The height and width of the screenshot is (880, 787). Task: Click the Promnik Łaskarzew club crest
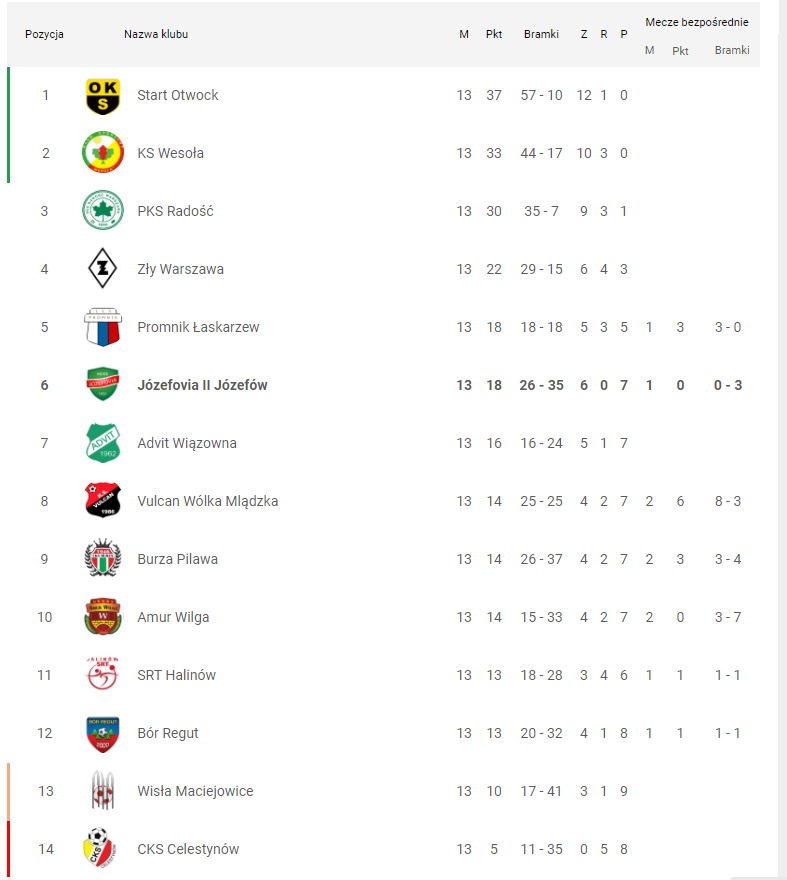tap(102, 328)
